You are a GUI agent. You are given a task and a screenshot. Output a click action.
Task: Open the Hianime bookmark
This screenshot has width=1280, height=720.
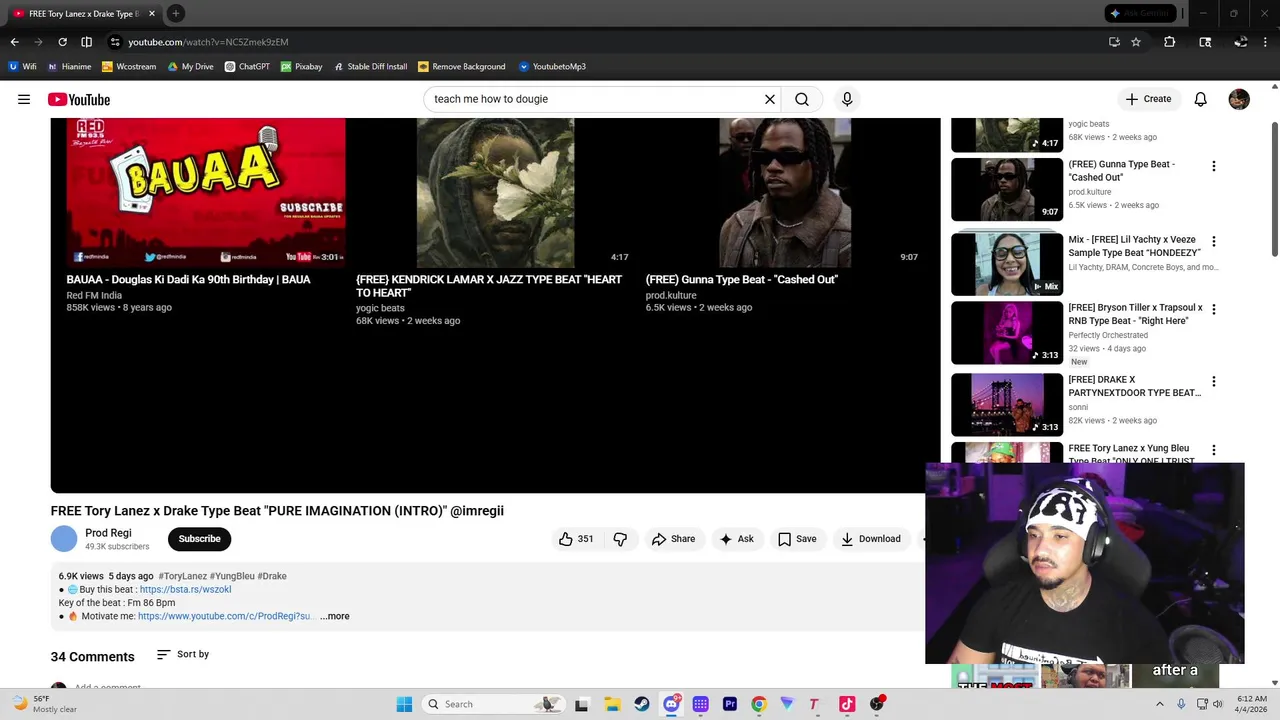[x=69, y=67]
